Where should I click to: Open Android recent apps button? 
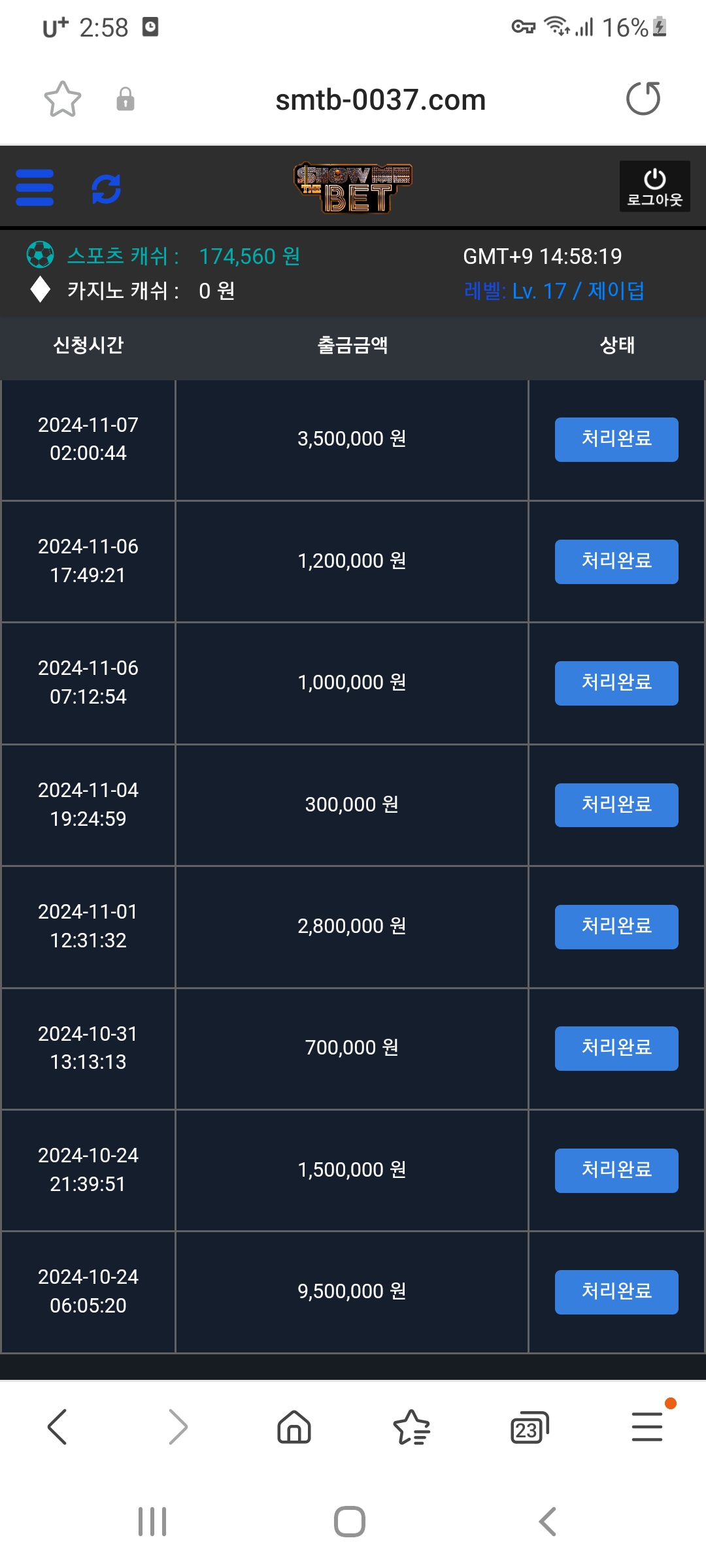[152, 1522]
